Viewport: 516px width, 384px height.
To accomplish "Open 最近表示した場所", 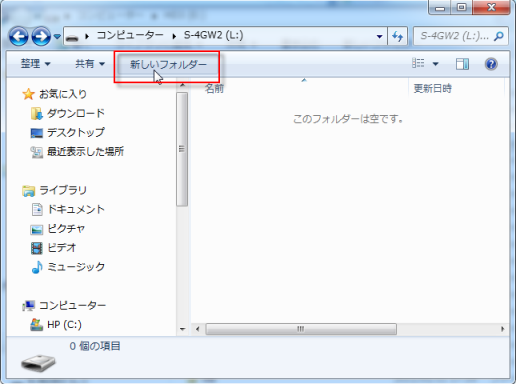I will (85, 152).
